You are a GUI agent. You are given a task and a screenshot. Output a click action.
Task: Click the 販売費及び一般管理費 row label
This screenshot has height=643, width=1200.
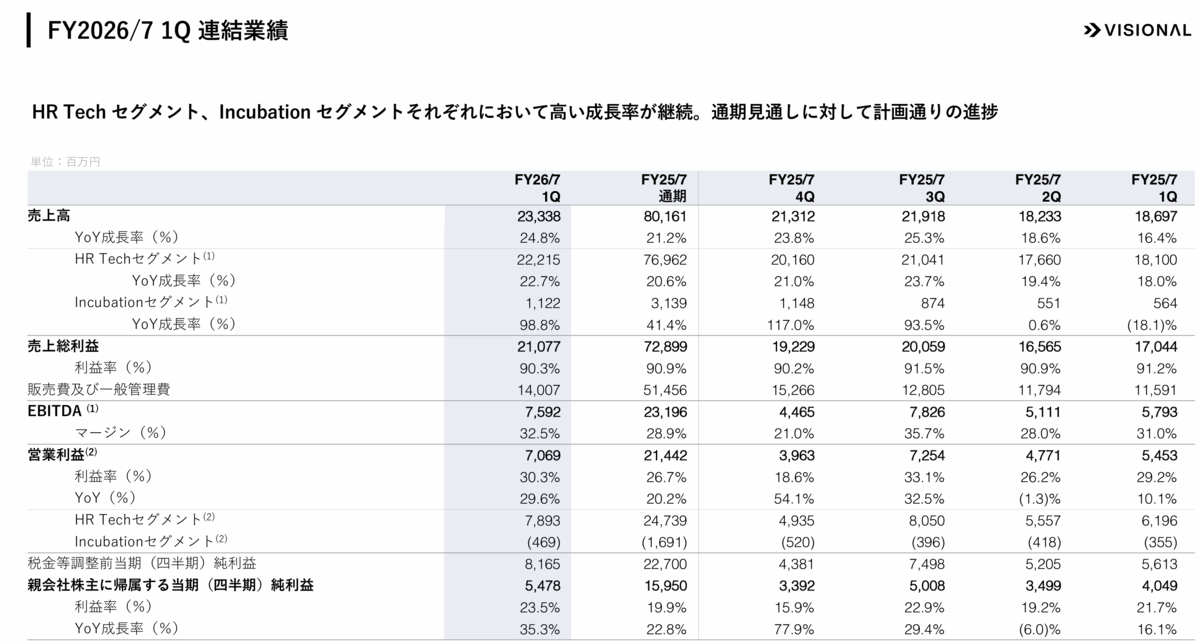point(99,389)
